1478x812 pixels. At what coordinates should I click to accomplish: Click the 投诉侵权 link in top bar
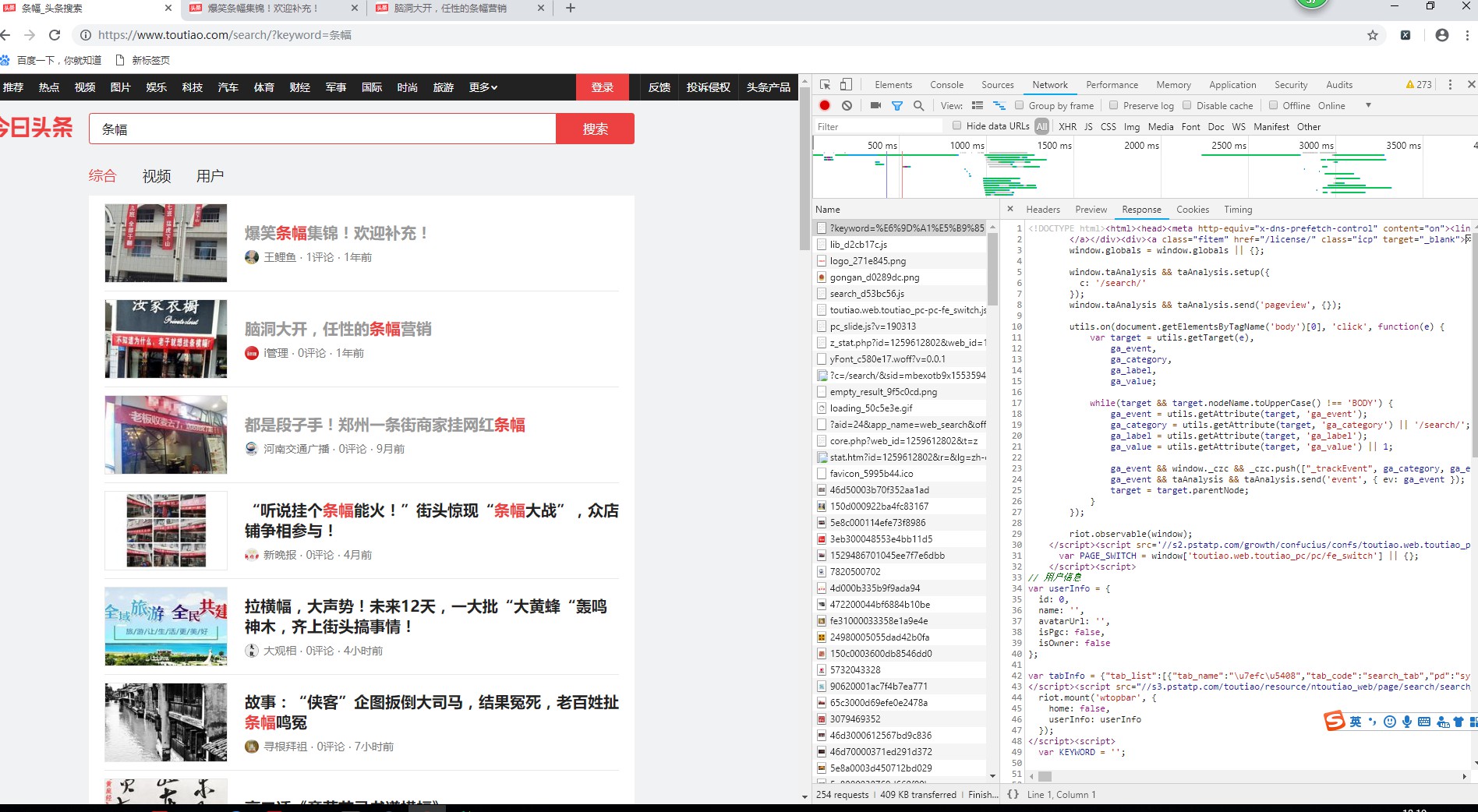click(708, 87)
